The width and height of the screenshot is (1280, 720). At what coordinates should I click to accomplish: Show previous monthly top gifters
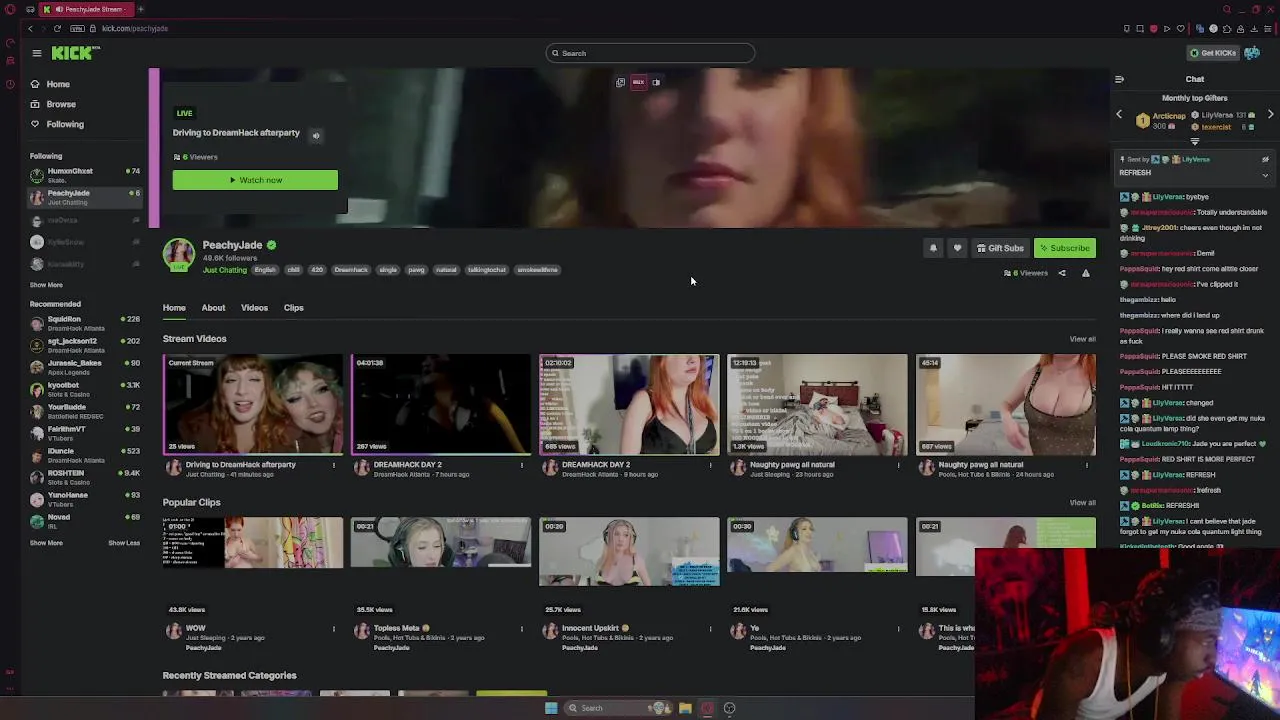[1119, 115]
